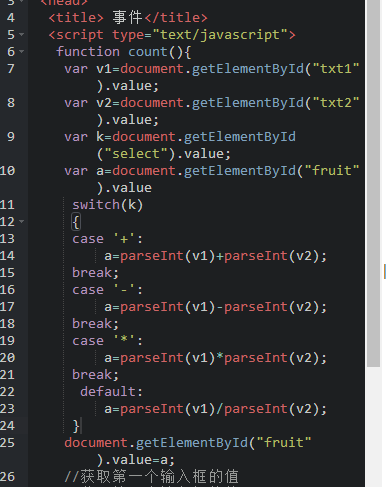Click line number 22 in the gutter
The image size is (388, 487).
[x=7, y=392]
